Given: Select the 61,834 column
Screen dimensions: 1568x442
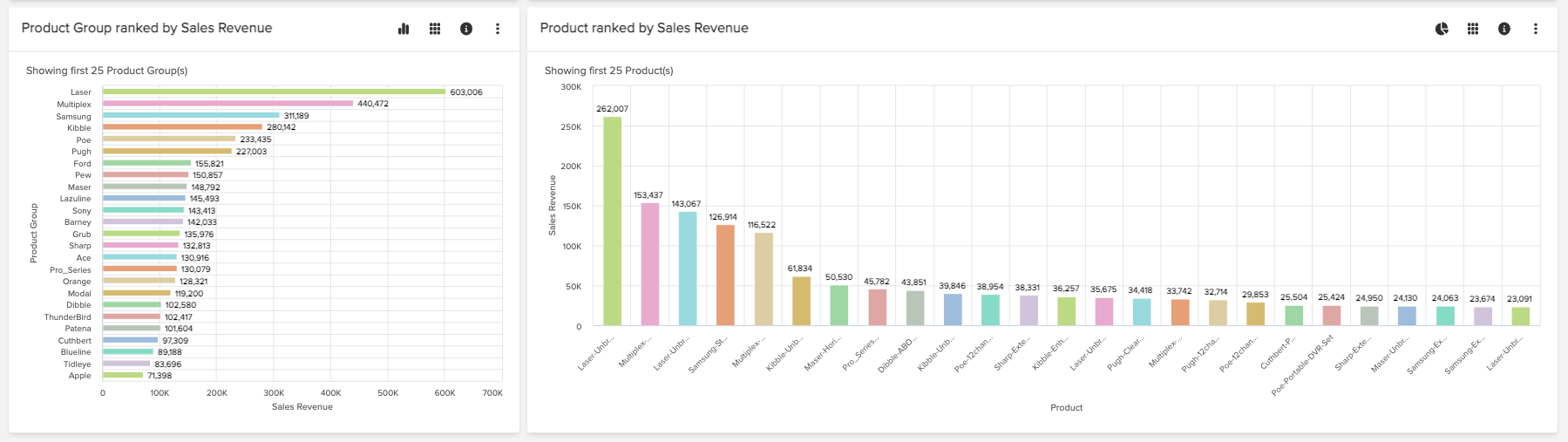Looking at the screenshot, I should [801, 302].
